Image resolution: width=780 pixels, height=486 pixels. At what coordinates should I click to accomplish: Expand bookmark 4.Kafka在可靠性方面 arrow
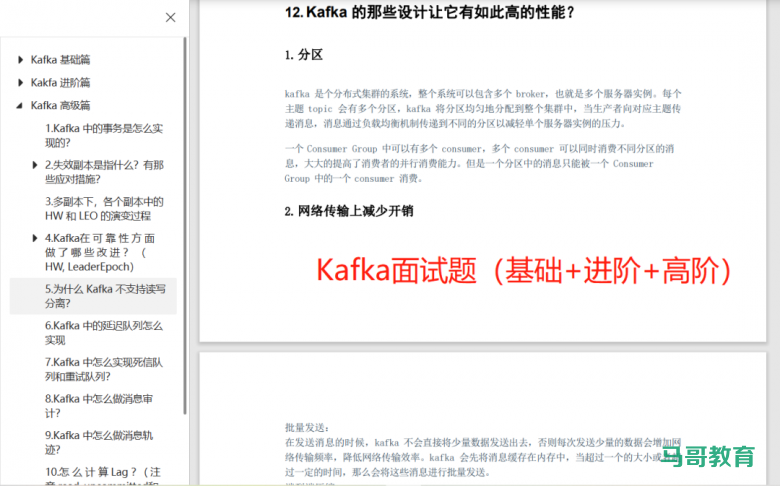pos(36,238)
